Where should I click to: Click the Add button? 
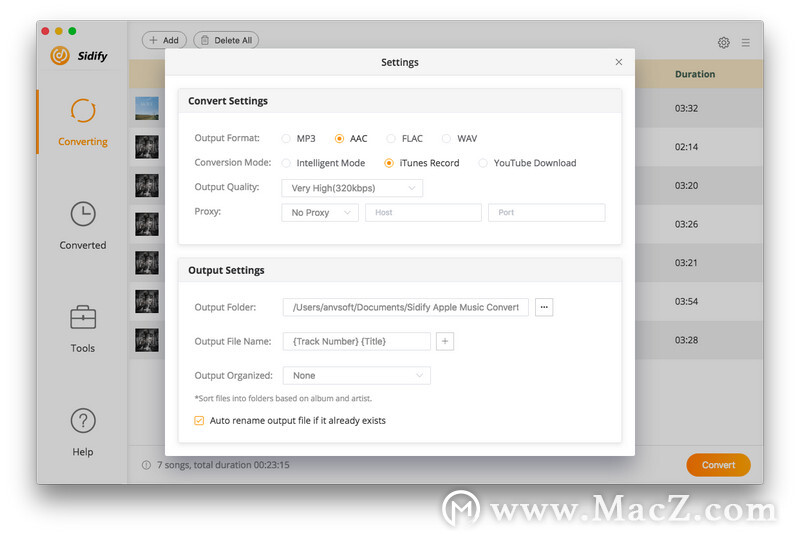pos(164,40)
